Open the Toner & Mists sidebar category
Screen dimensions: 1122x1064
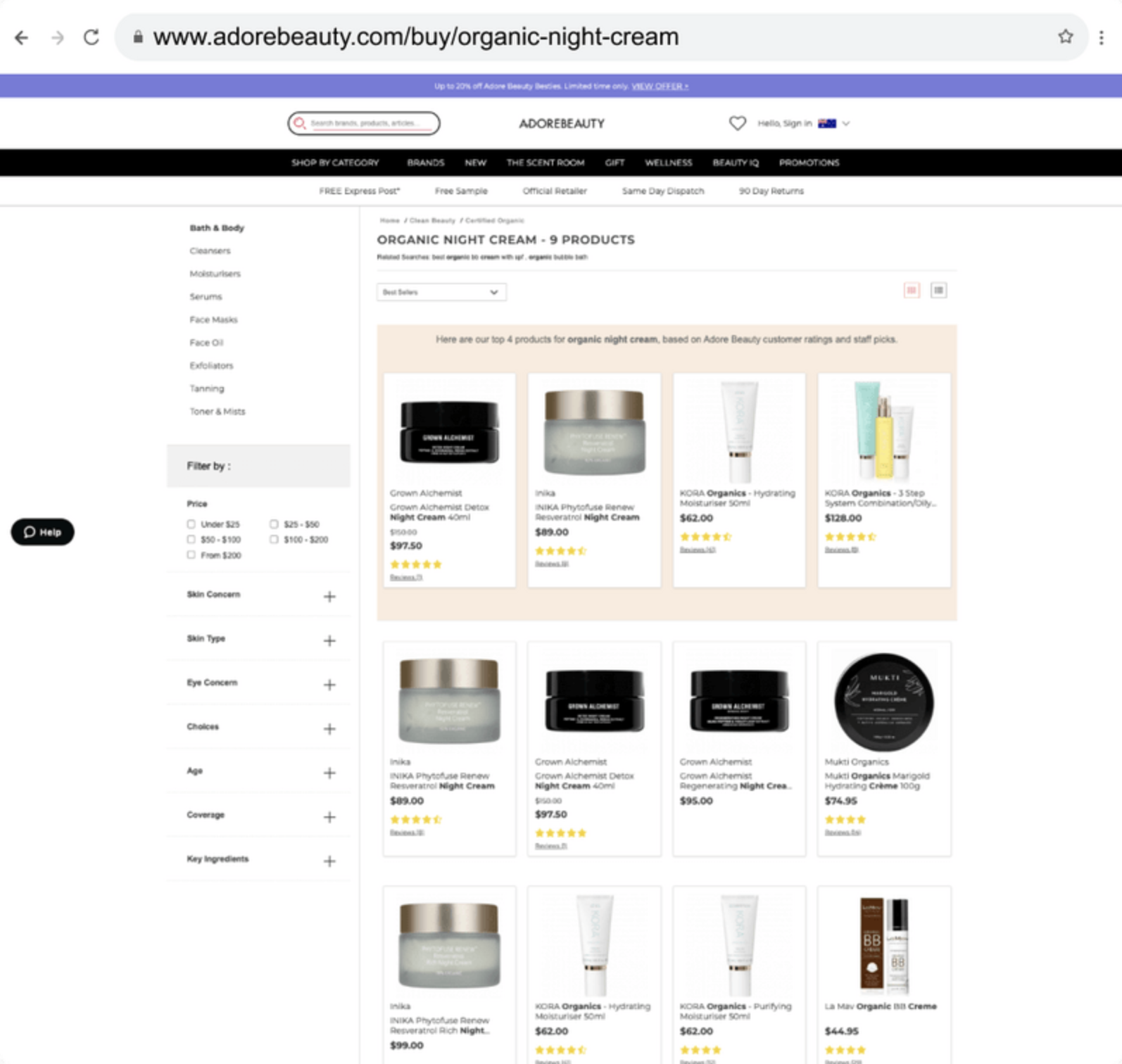tap(218, 412)
